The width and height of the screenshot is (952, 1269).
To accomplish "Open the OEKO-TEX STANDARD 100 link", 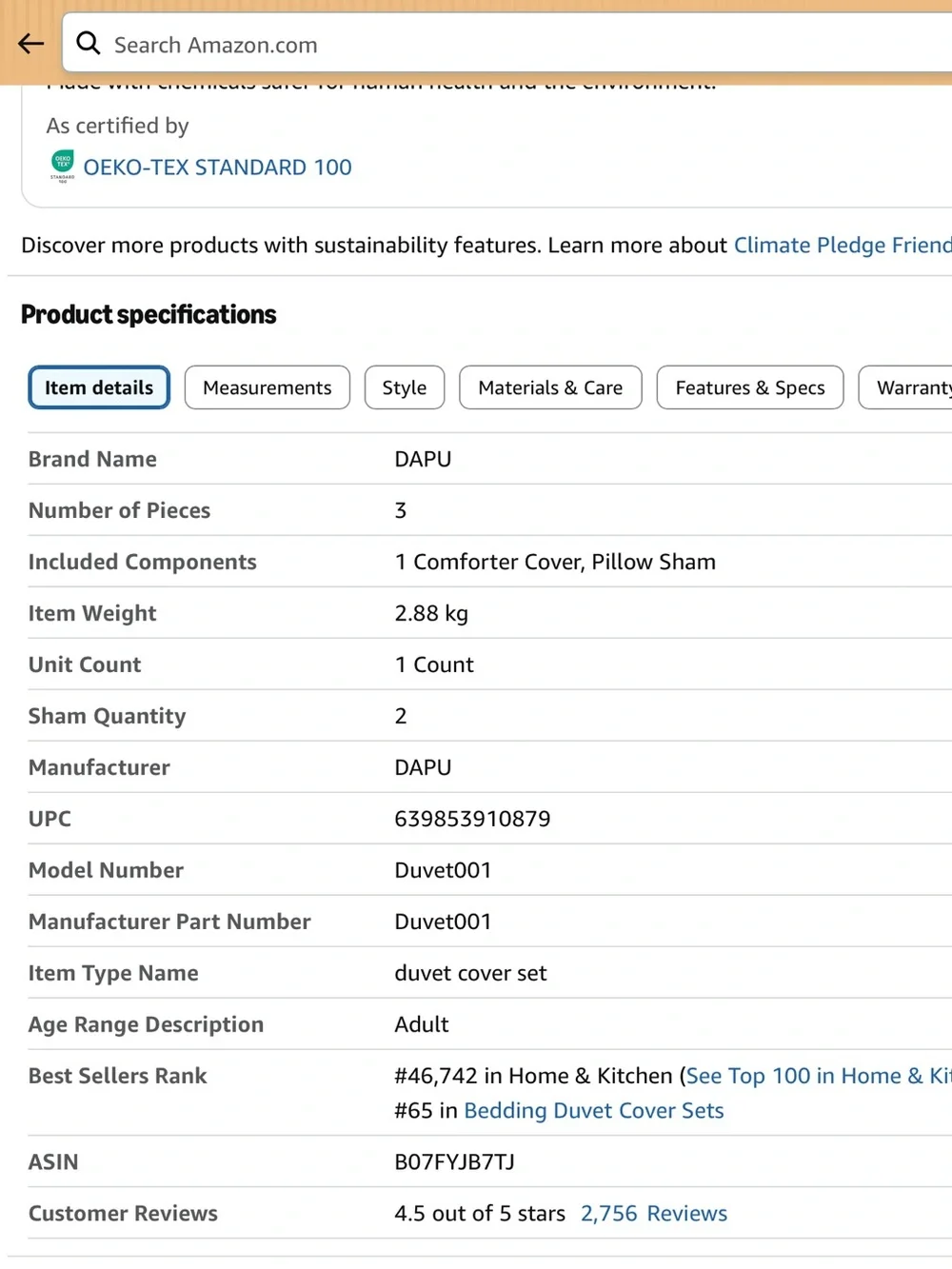I will click(217, 168).
